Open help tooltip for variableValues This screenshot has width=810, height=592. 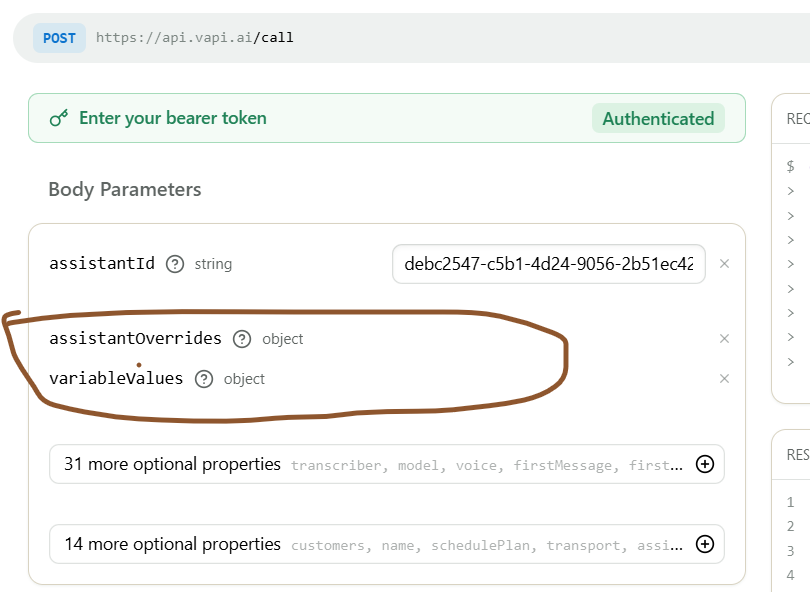[204, 379]
